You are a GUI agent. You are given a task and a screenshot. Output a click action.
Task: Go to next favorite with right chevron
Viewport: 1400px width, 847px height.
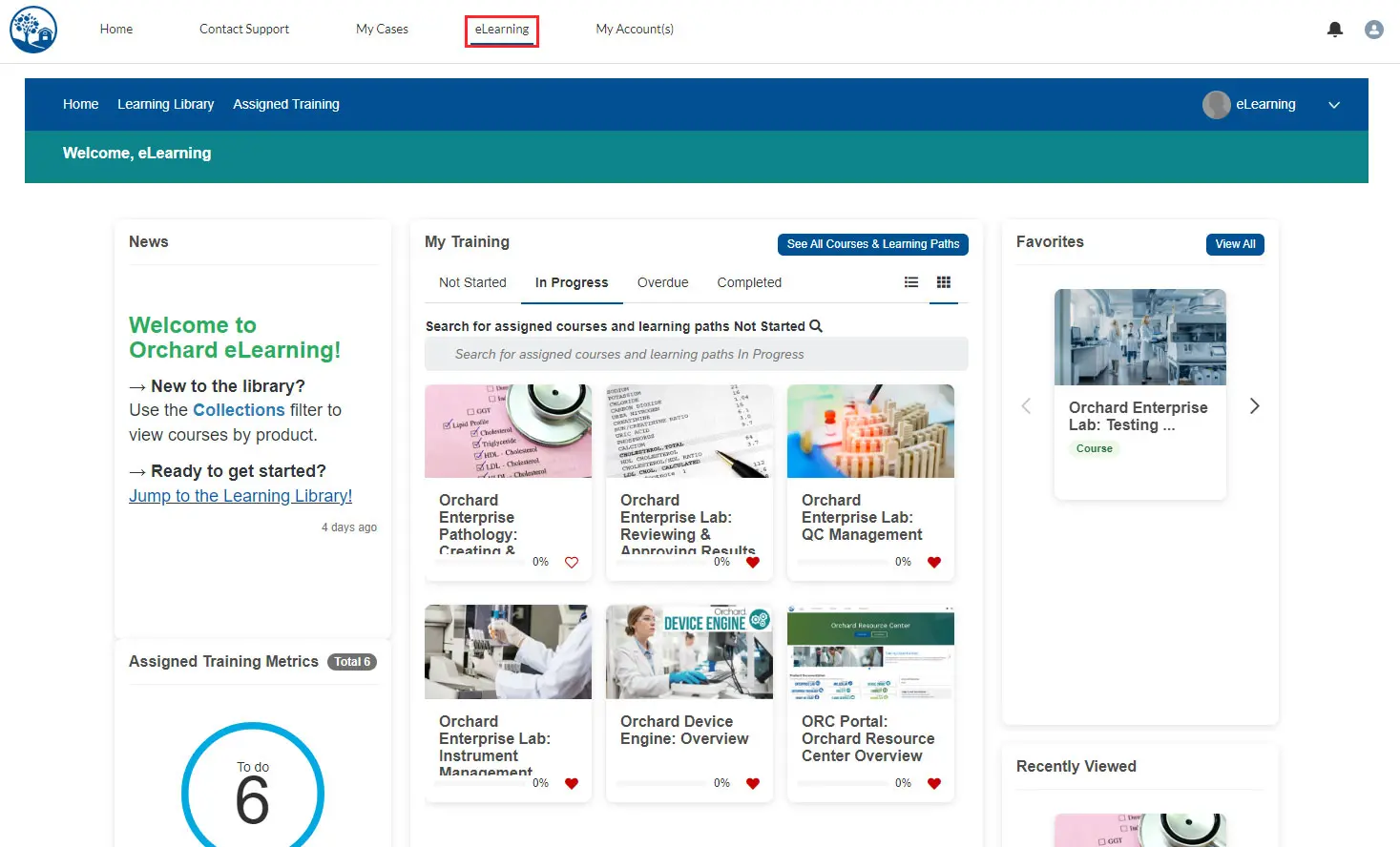pos(1254,406)
